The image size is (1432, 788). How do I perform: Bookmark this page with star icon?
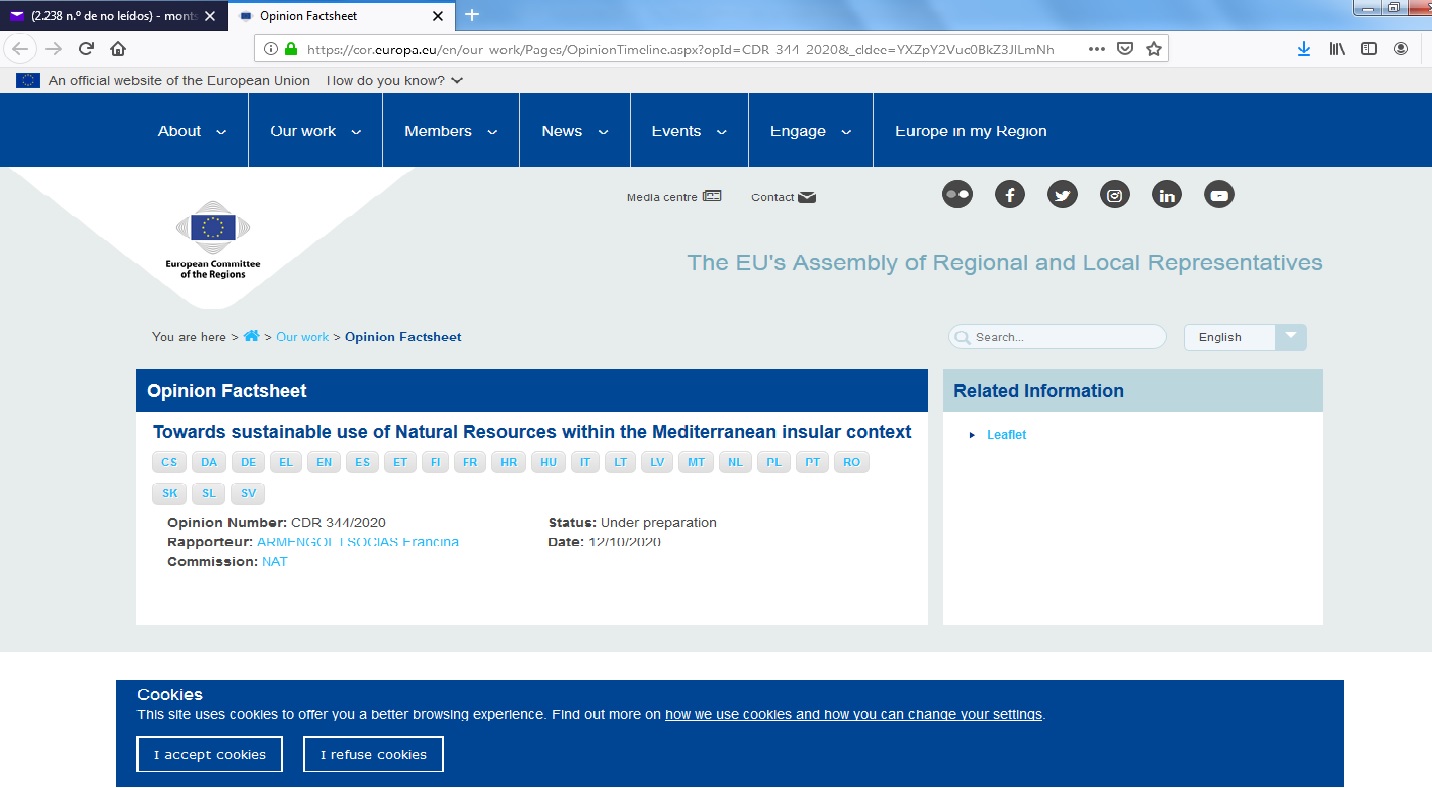[1154, 49]
